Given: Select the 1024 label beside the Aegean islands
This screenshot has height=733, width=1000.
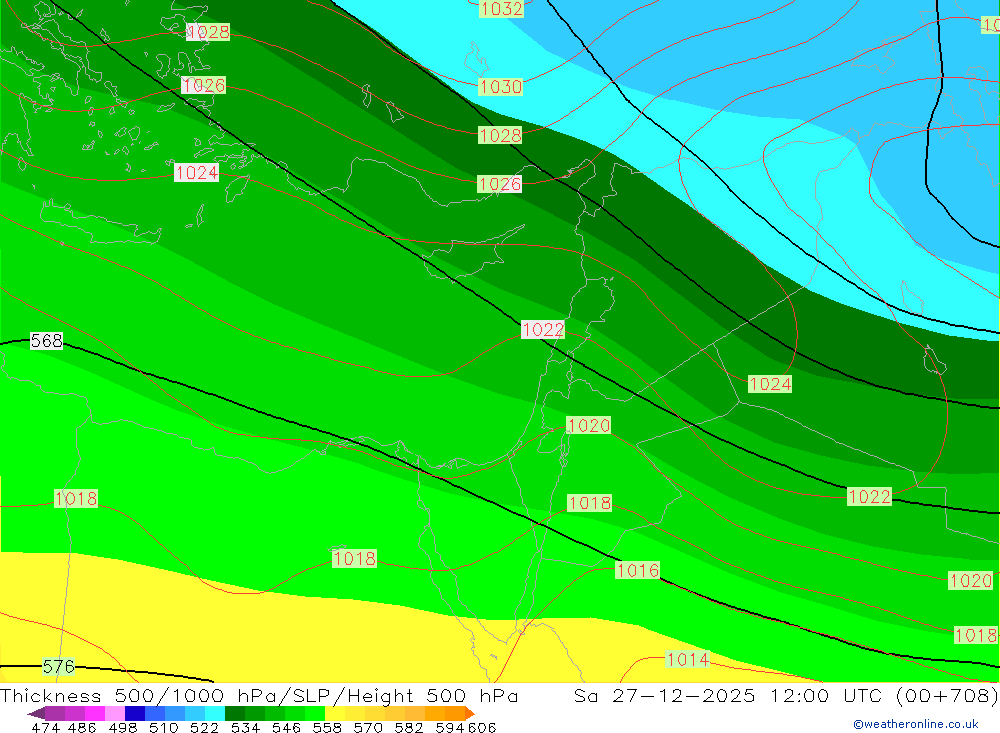Looking at the screenshot, I should click(197, 173).
